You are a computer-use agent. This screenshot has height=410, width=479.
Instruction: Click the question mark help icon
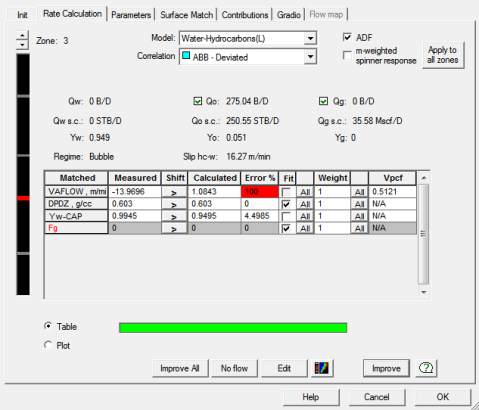pos(426,368)
